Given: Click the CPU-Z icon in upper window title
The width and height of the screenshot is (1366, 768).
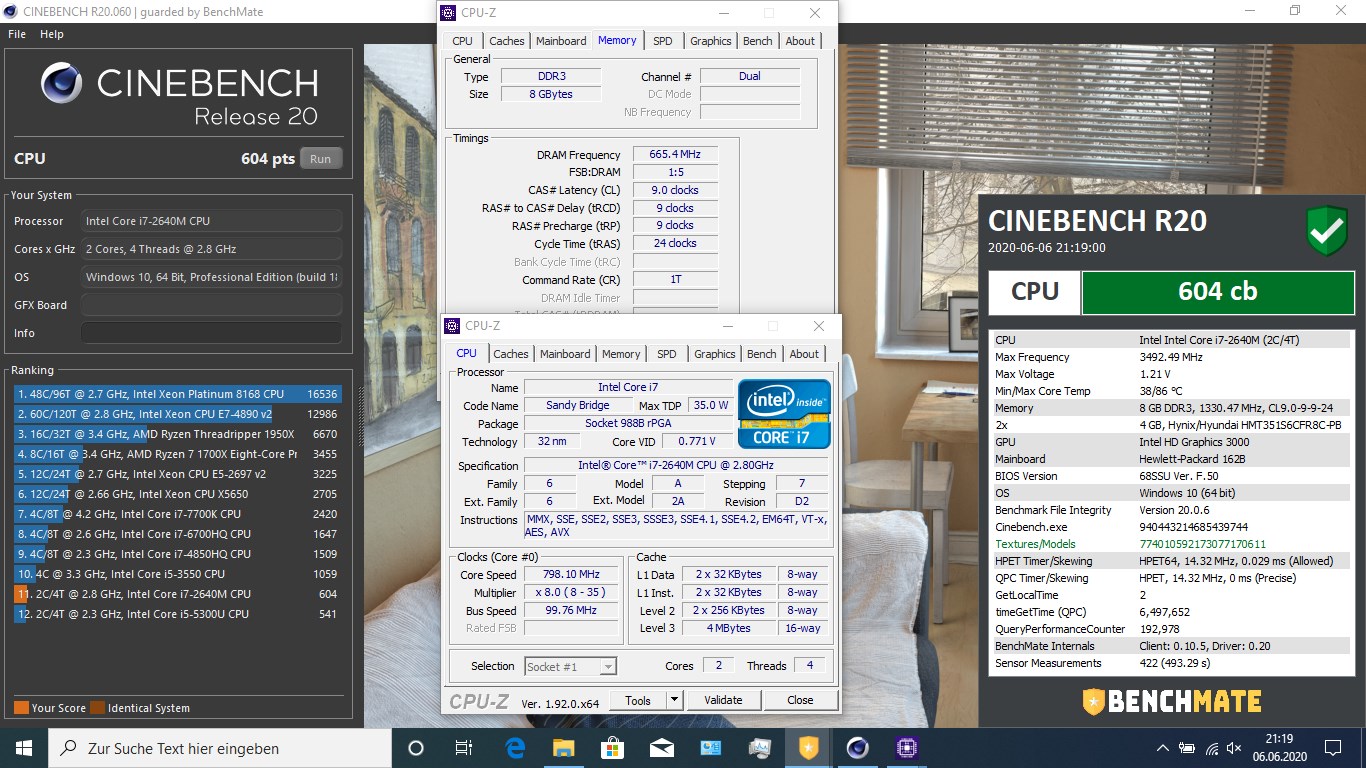Looking at the screenshot, I should click(449, 13).
